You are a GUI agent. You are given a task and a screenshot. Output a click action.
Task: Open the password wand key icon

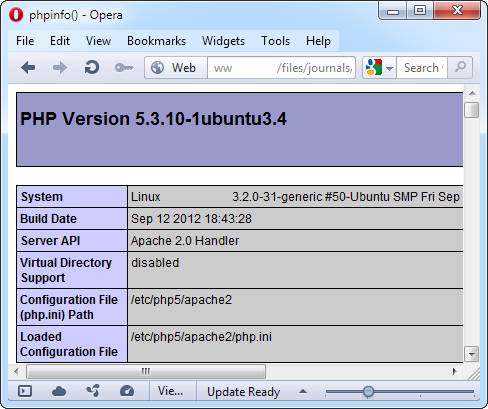124,68
